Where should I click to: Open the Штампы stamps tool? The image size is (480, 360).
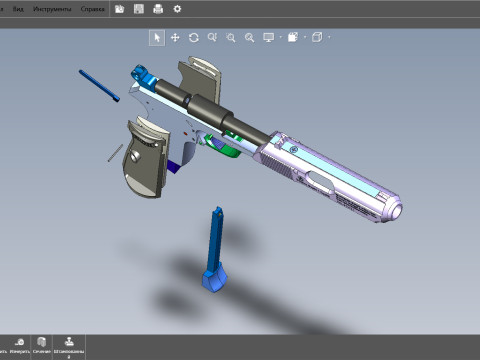(69, 347)
